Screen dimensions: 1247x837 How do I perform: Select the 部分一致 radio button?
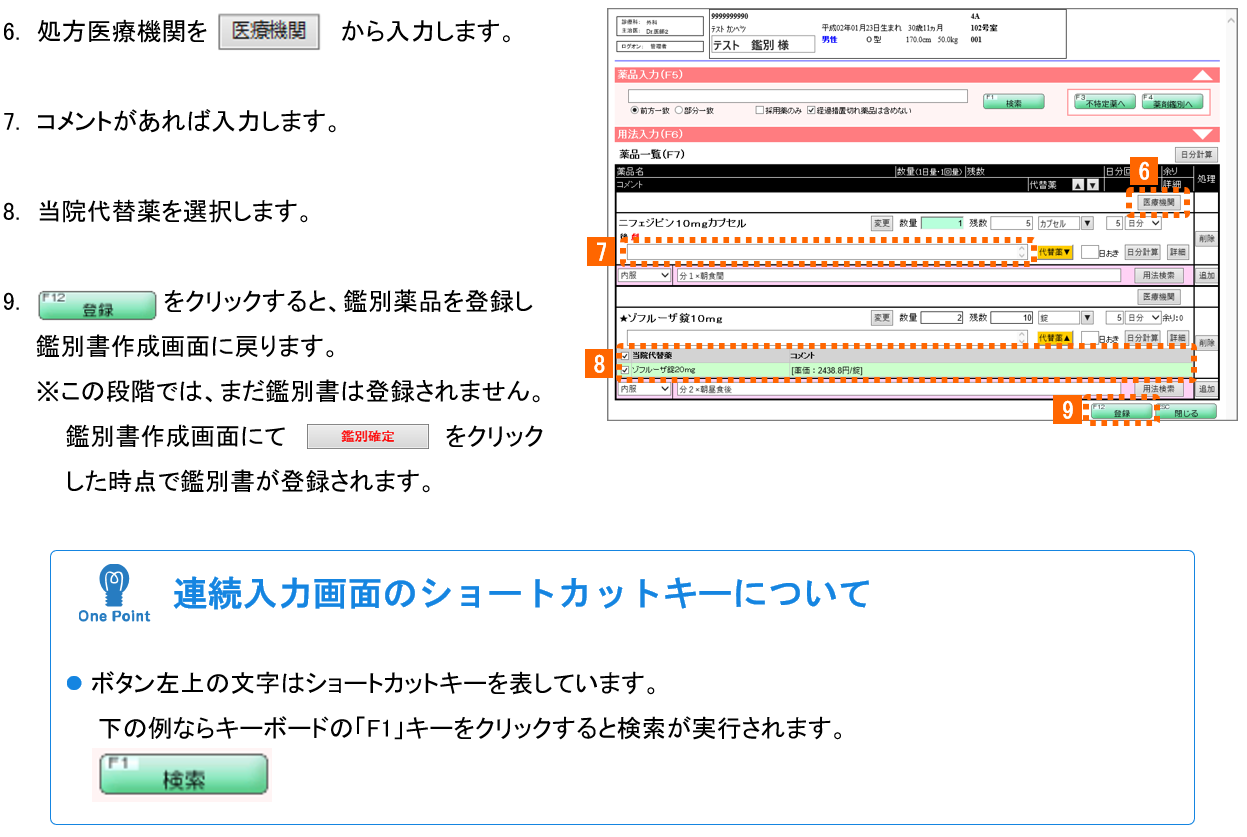pos(680,111)
